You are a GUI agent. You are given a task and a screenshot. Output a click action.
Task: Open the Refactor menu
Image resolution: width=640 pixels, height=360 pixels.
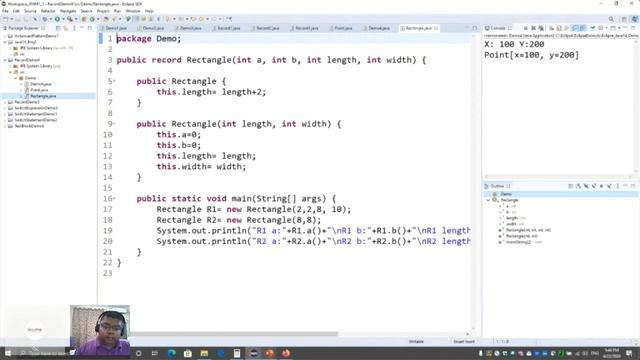(x=48, y=11)
